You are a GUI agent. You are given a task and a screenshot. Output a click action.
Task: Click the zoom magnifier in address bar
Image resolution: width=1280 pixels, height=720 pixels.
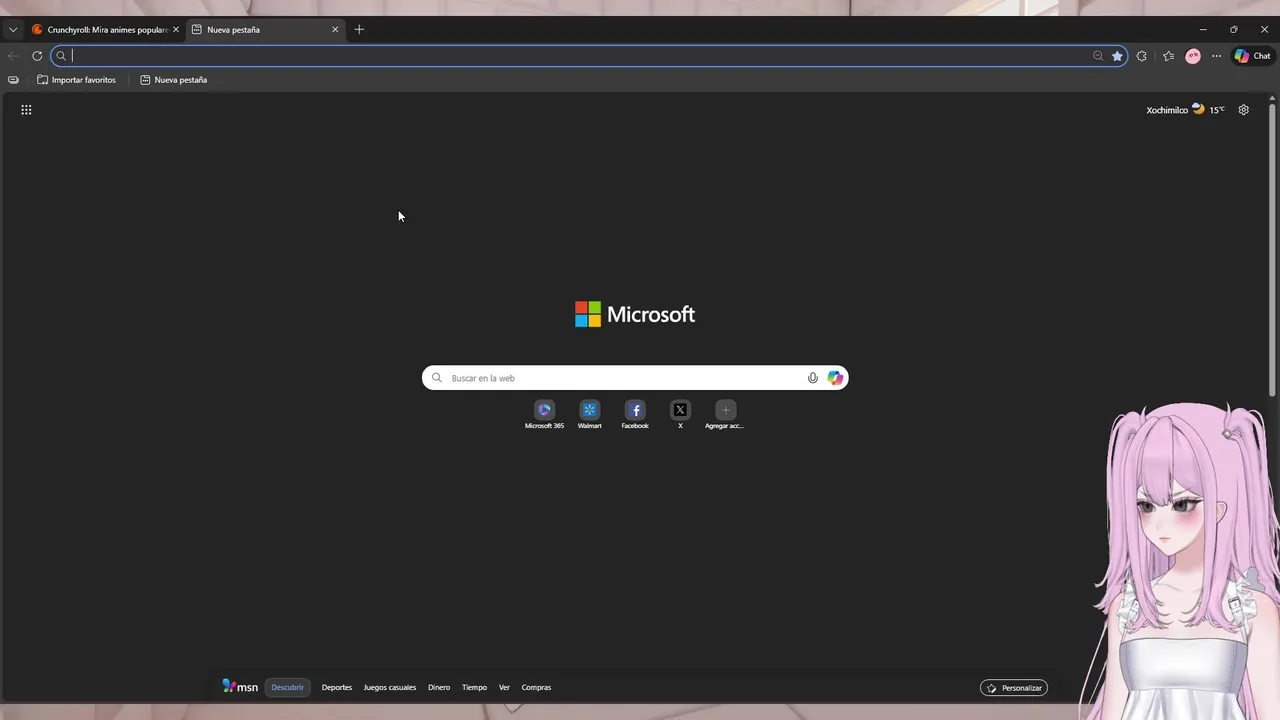click(x=1098, y=56)
